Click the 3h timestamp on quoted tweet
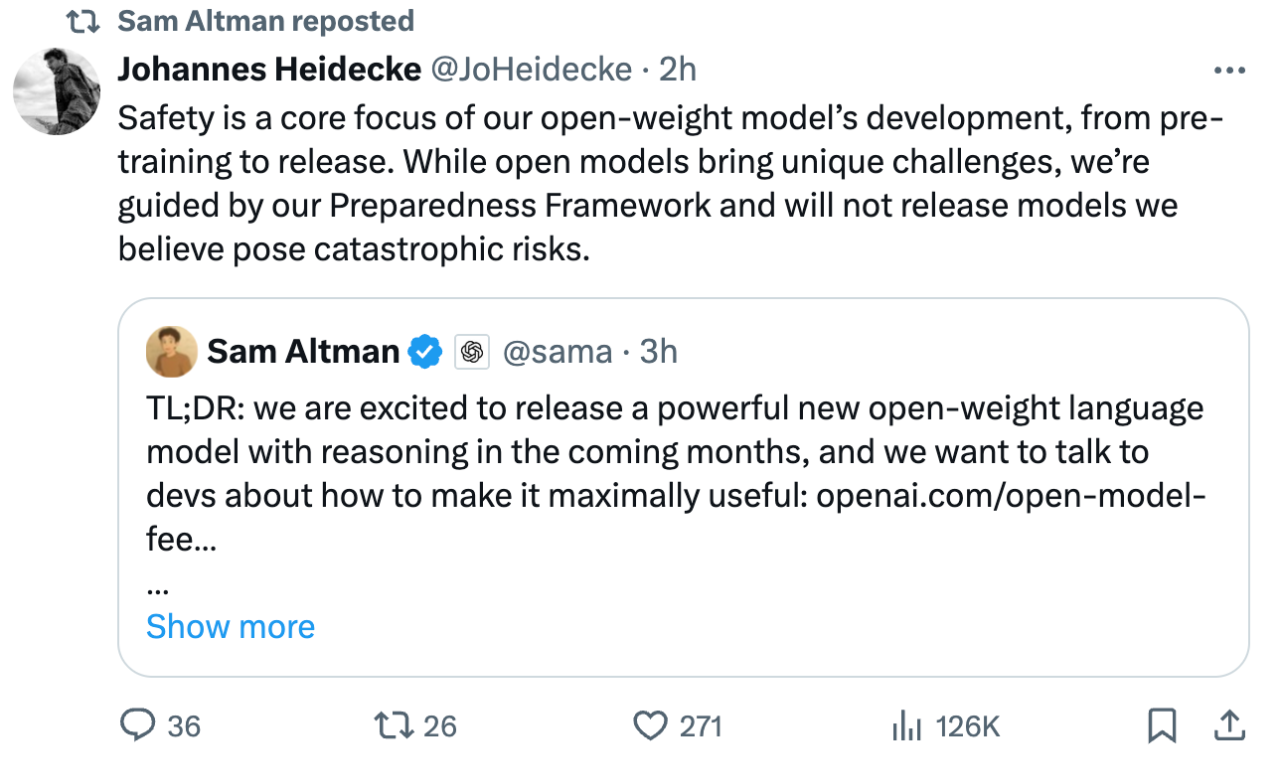The width and height of the screenshot is (1280, 767). pyautogui.click(x=658, y=352)
